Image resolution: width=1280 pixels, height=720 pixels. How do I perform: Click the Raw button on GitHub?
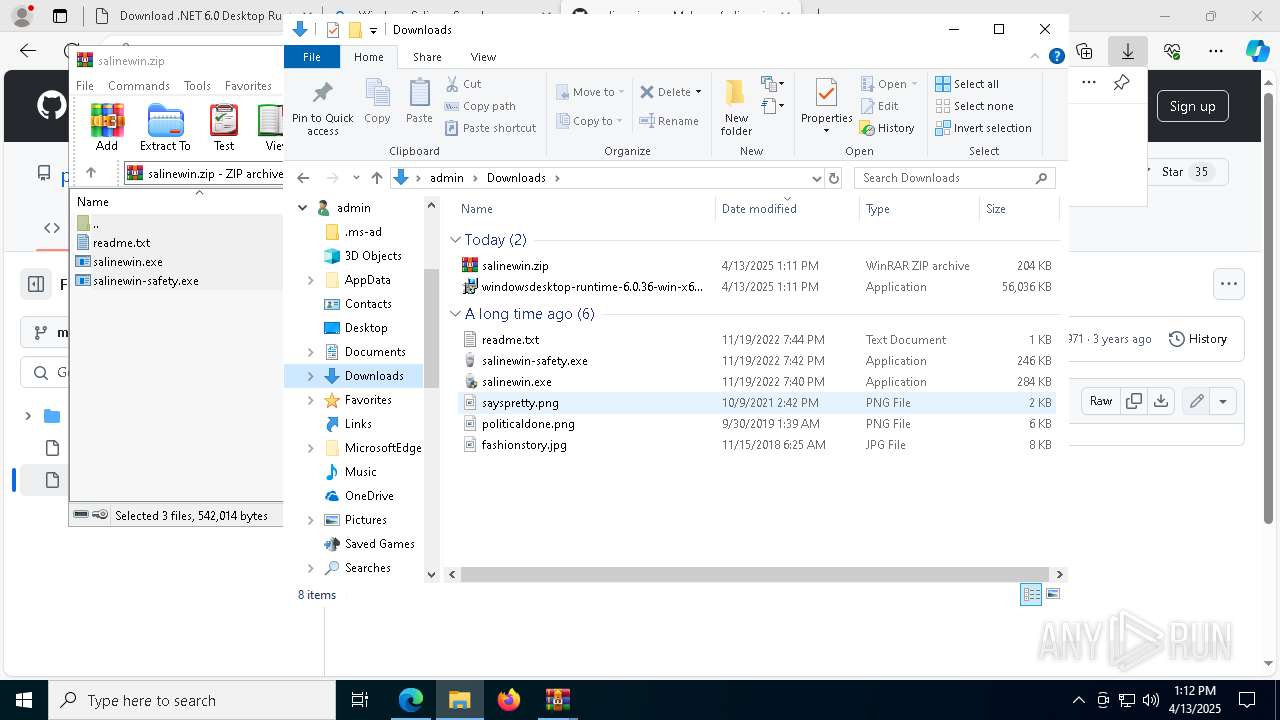coord(1101,401)
